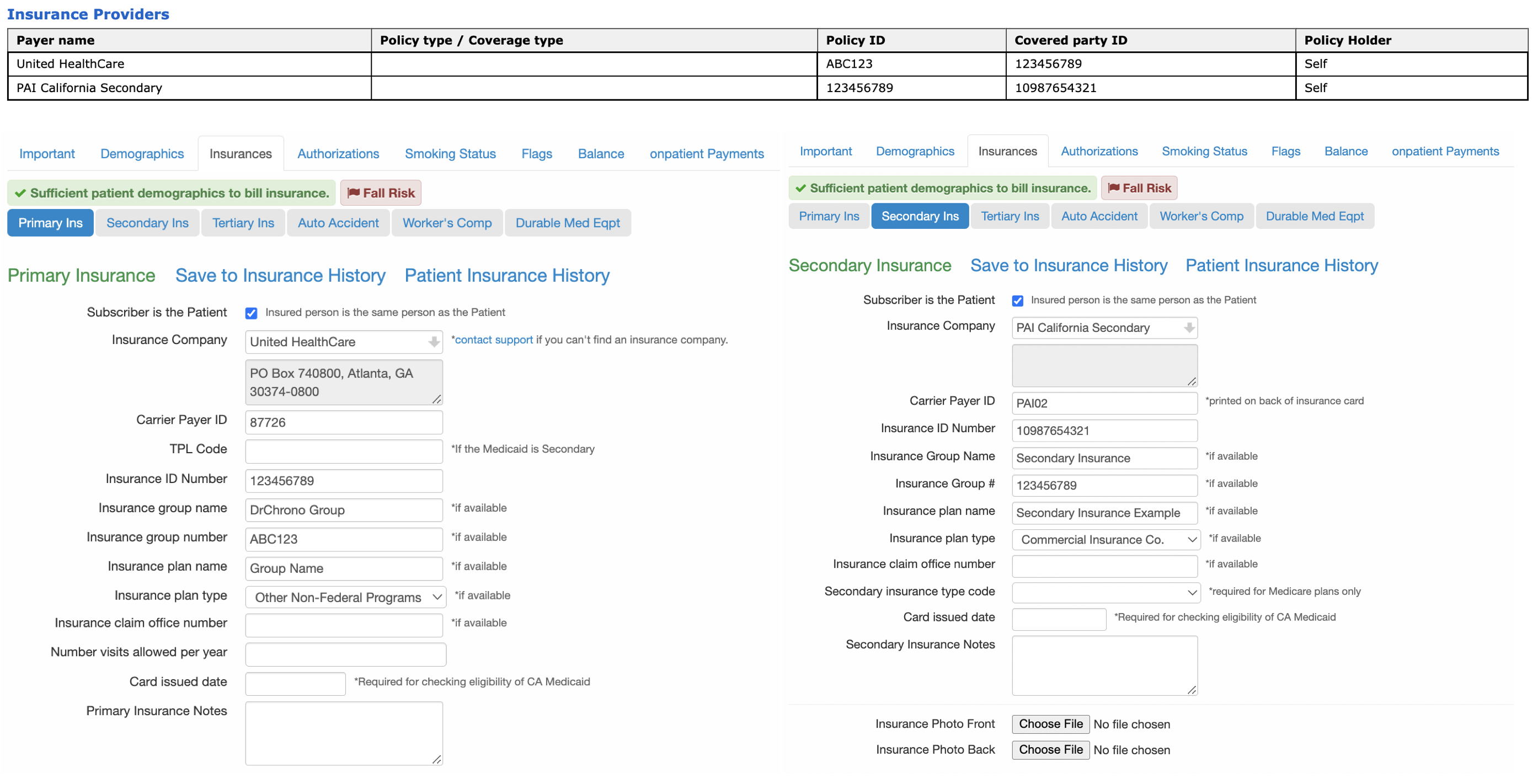
Task: Open the Secondary insurance type code dropdown
Action: pos(1106,592)
